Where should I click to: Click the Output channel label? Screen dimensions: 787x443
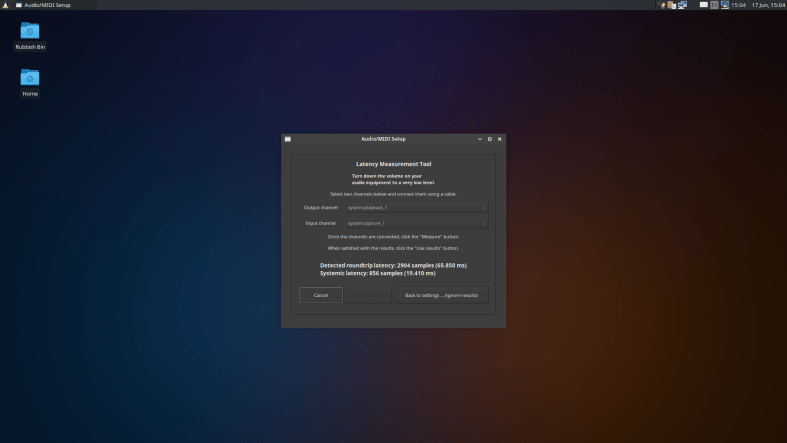tap(321, 208)
